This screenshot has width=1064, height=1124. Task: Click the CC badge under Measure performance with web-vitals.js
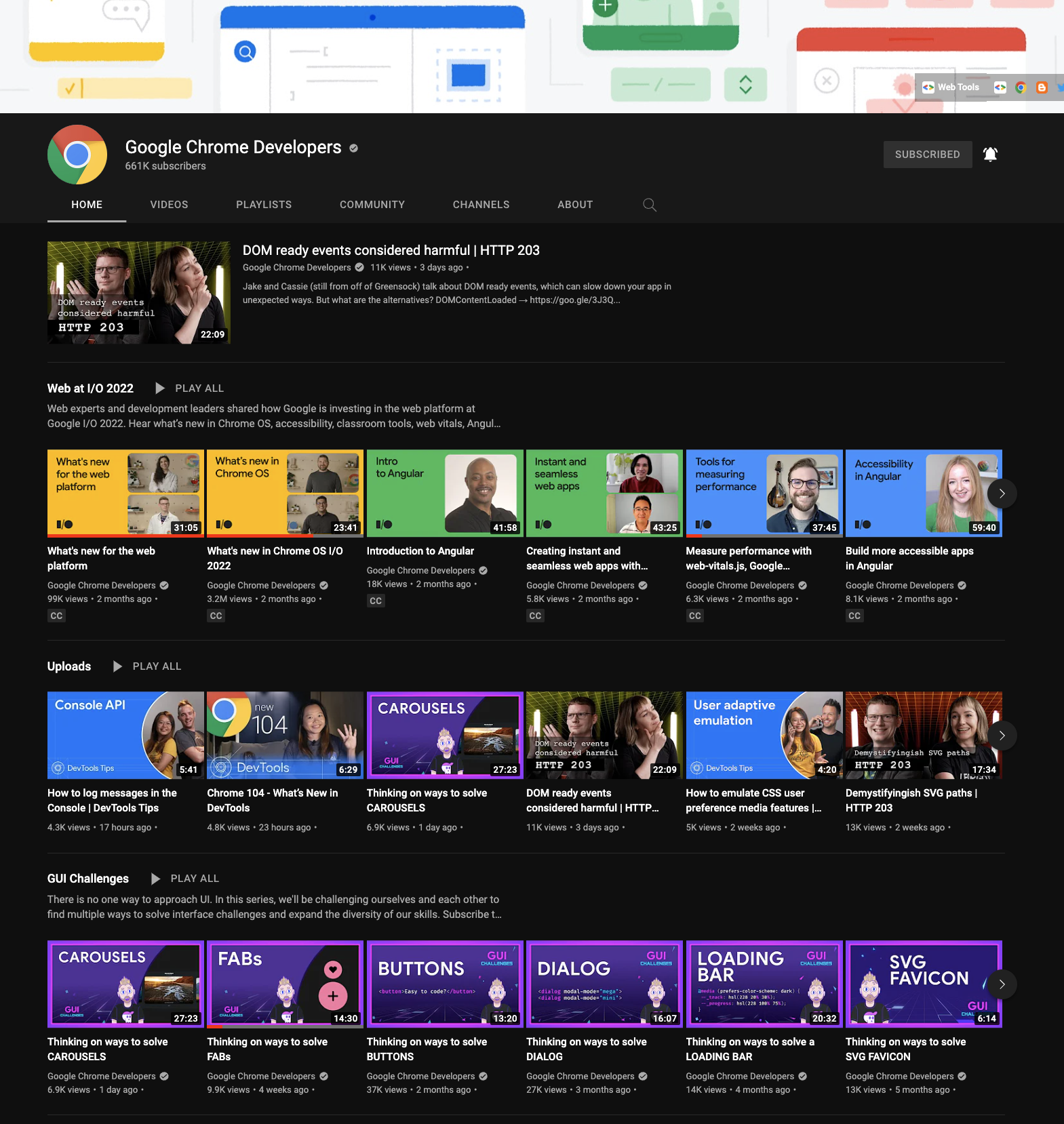click(x=694, y=616)
